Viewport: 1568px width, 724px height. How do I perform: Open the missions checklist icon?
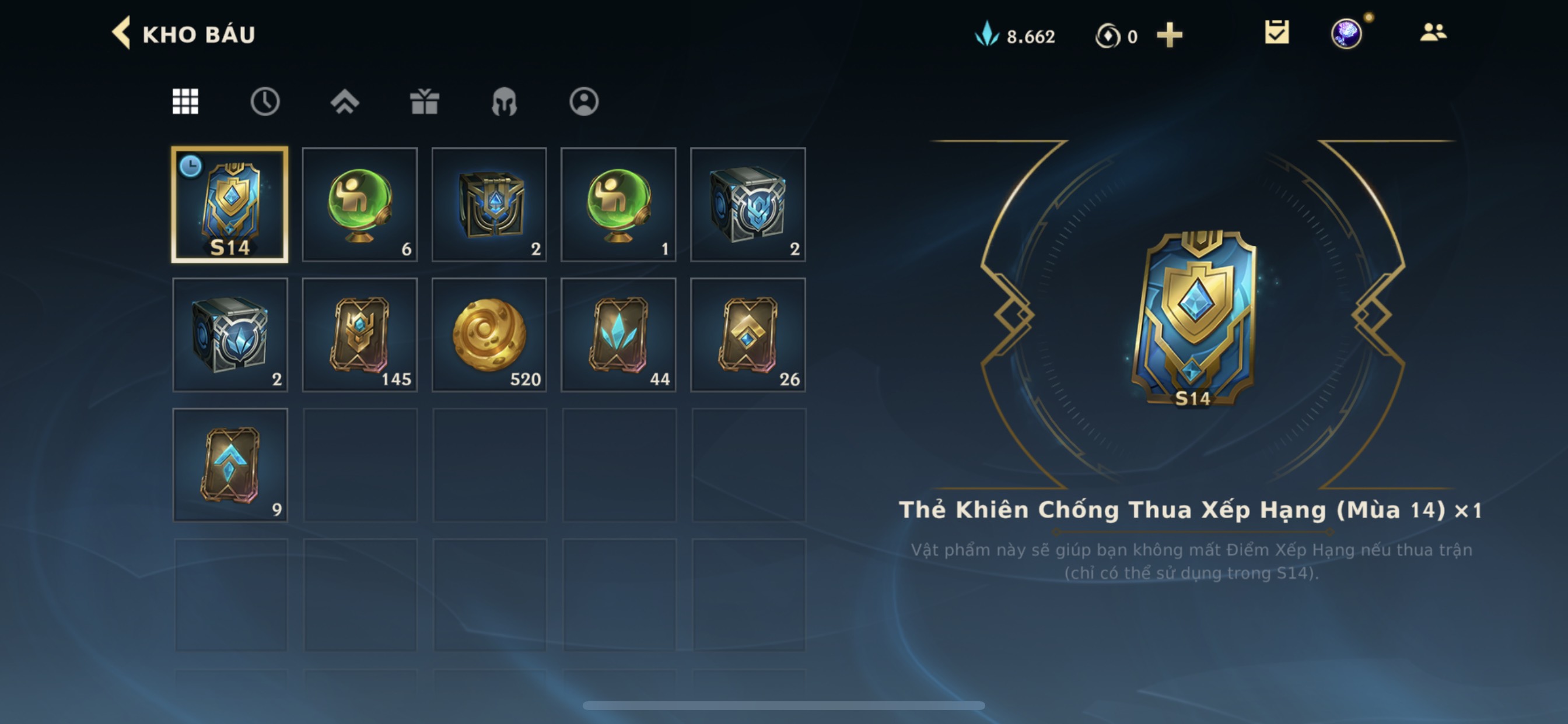(1276, 32)
